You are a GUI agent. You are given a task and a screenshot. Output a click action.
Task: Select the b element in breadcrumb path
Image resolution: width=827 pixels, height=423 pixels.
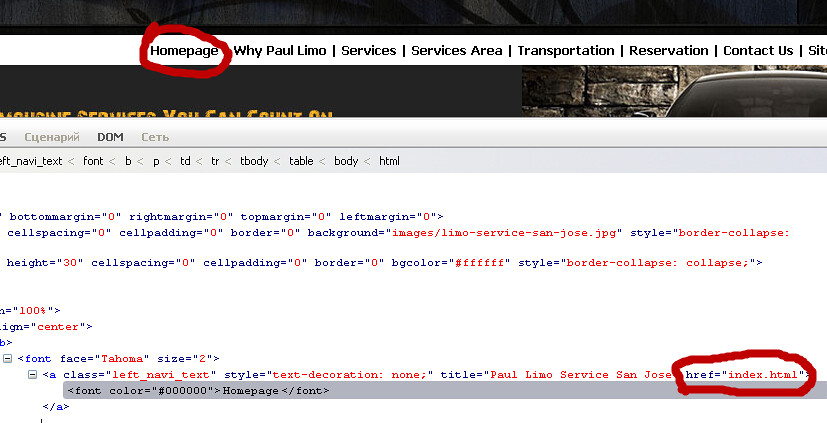click(128, 161)
